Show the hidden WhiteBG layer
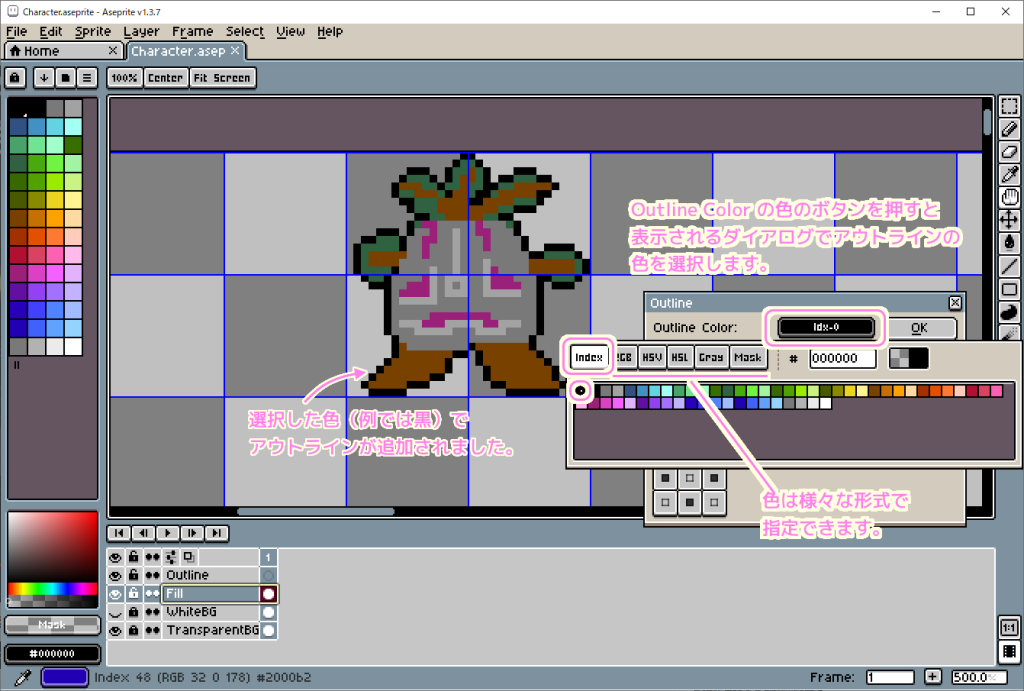The height and width of the screenshot is (691, 1024). pos(116,612)
